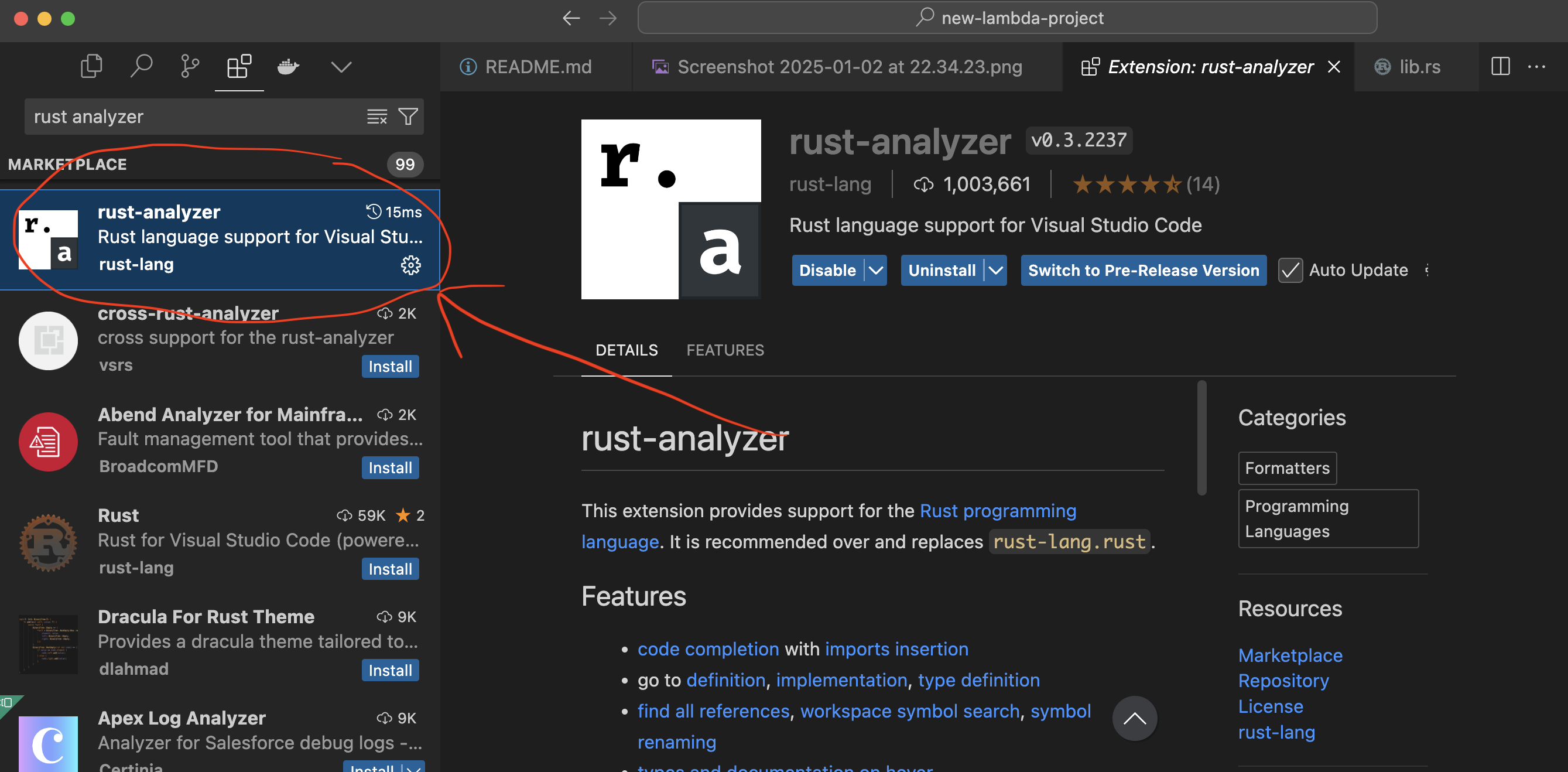Screen dimensions: 1568x772
Task: Open rust-analyzer extension settings gear
Action: click(412, 265)
